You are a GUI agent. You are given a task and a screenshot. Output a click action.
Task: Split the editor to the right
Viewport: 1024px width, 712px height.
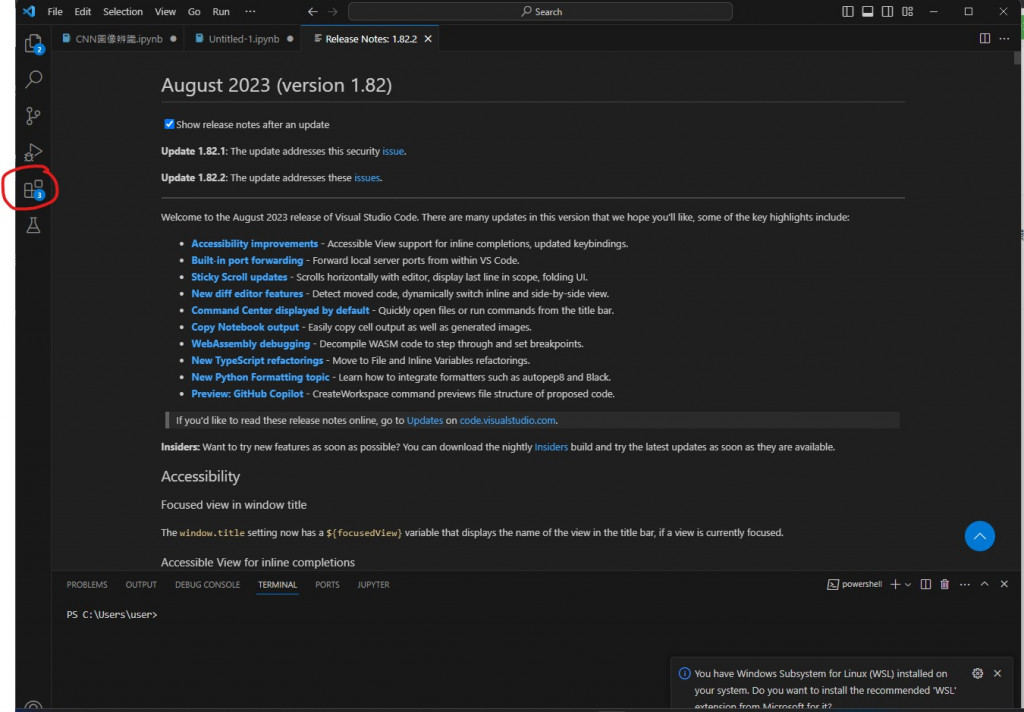[985, 39]
